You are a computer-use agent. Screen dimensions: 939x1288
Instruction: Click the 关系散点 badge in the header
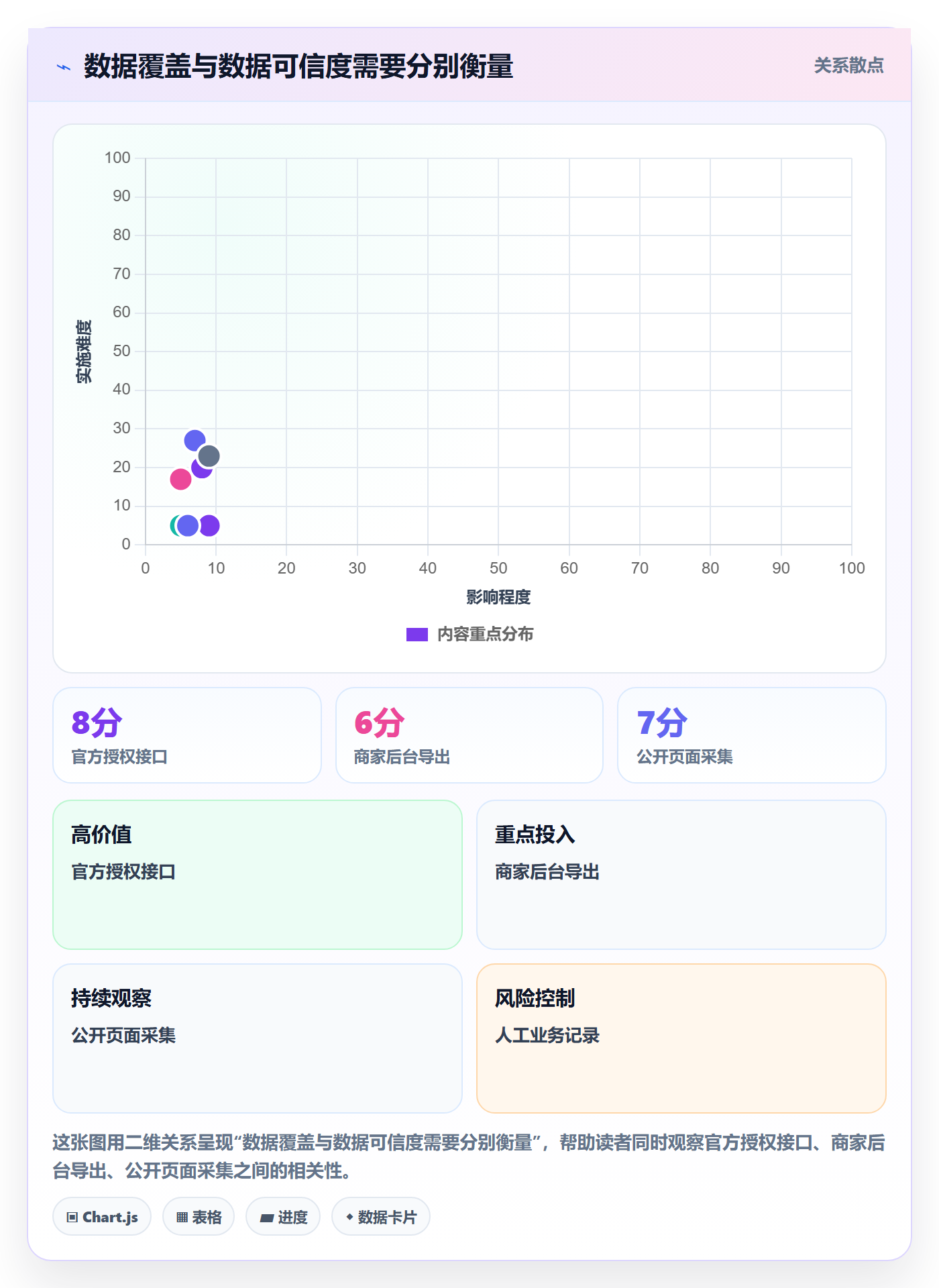coord(848,66)
